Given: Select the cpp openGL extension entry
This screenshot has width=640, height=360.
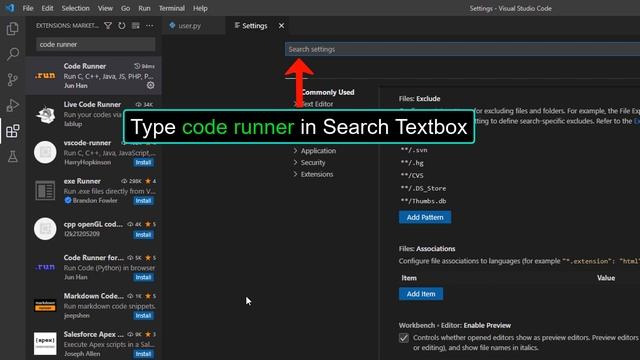Looking at the screenshot, I should (x=93, y=229).
